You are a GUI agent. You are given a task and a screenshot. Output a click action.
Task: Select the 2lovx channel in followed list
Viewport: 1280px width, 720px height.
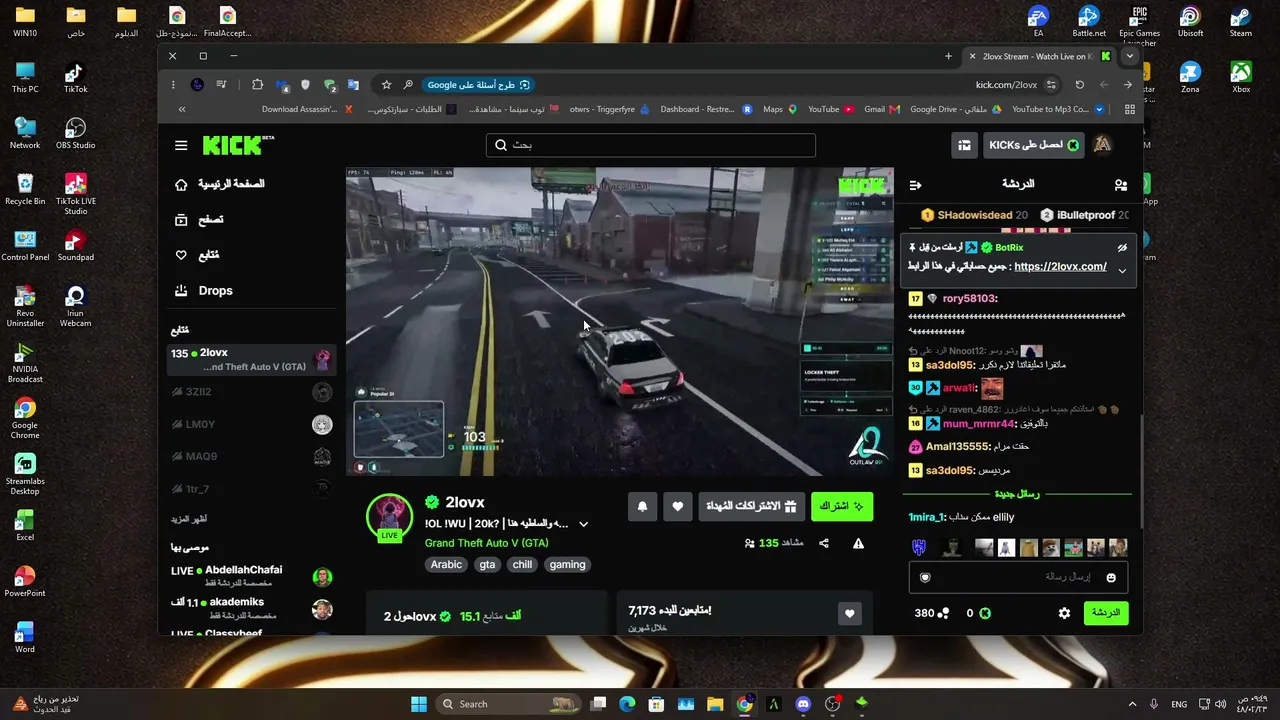(250, 360)
